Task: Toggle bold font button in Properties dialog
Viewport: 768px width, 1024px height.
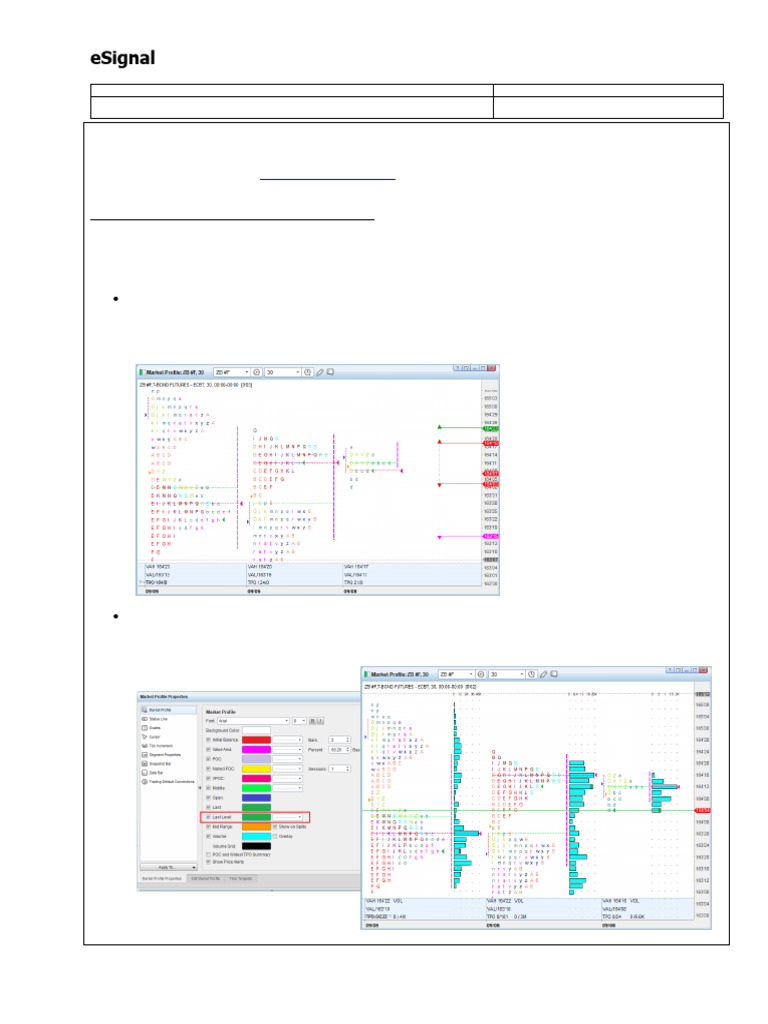Action: [312, 721]
